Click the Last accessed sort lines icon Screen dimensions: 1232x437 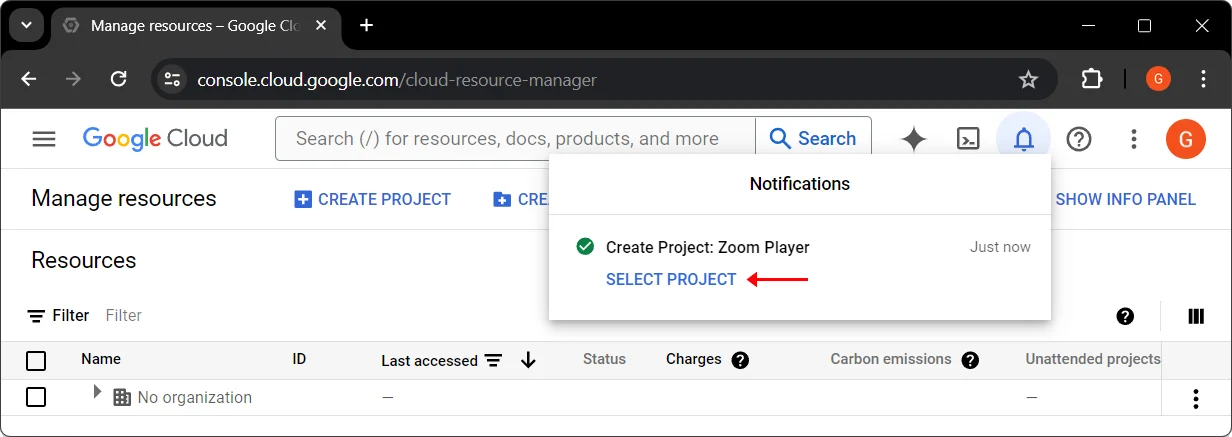pos(493,360)
